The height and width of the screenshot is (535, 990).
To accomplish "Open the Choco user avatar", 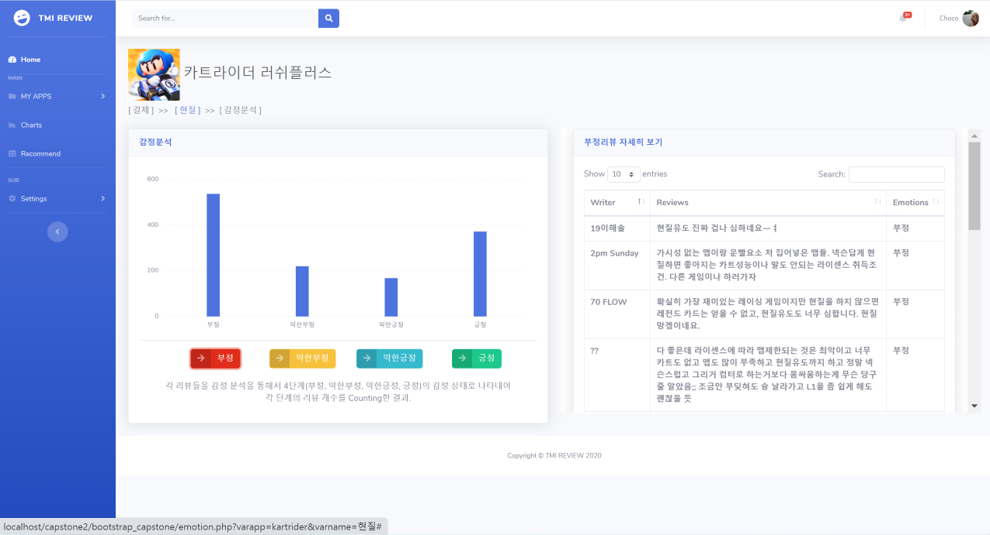I will pyautogui.click(x=970, y=18).
